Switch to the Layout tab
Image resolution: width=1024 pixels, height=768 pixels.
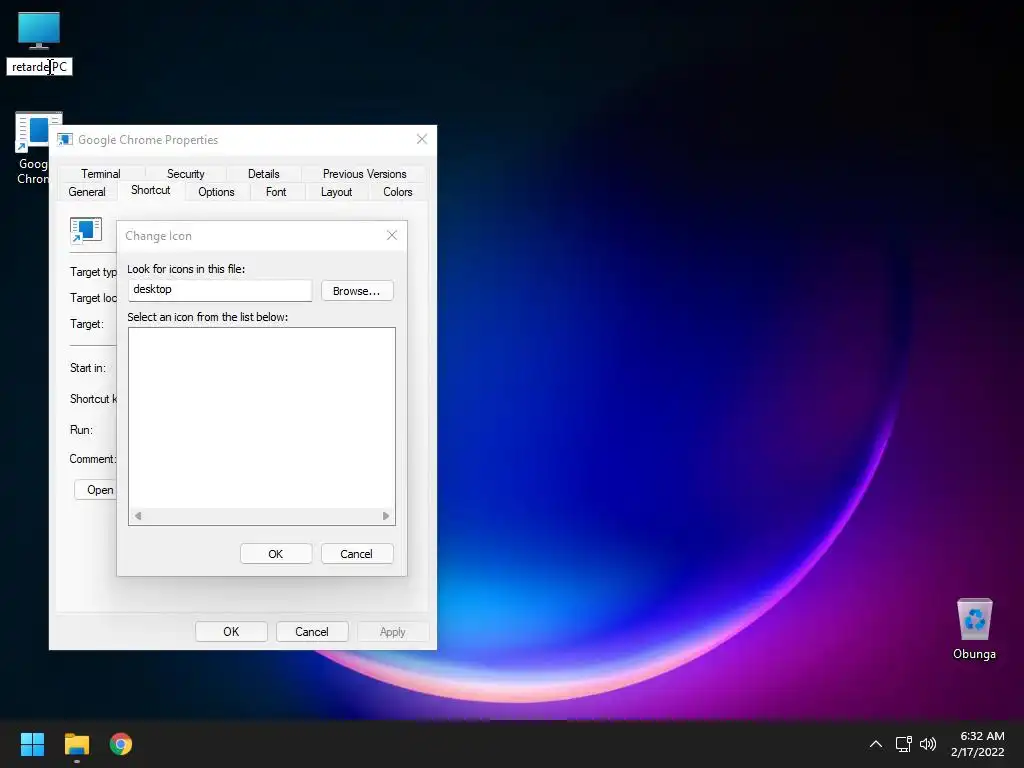point(336,192)
